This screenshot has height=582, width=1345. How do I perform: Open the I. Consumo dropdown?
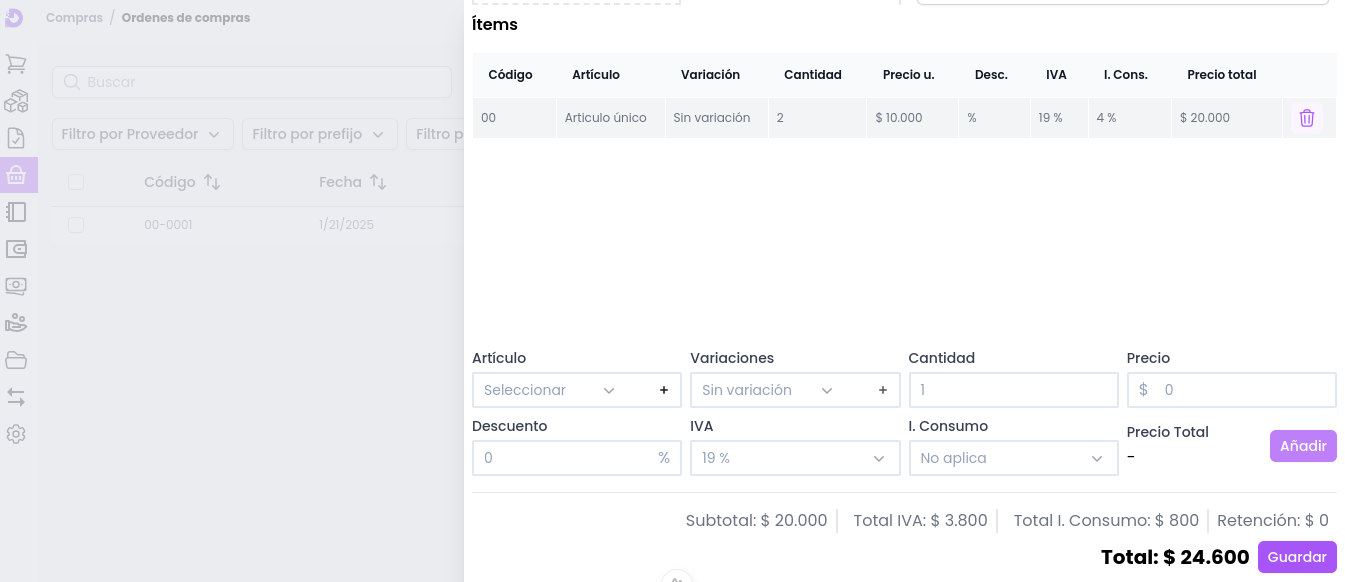1012,458
